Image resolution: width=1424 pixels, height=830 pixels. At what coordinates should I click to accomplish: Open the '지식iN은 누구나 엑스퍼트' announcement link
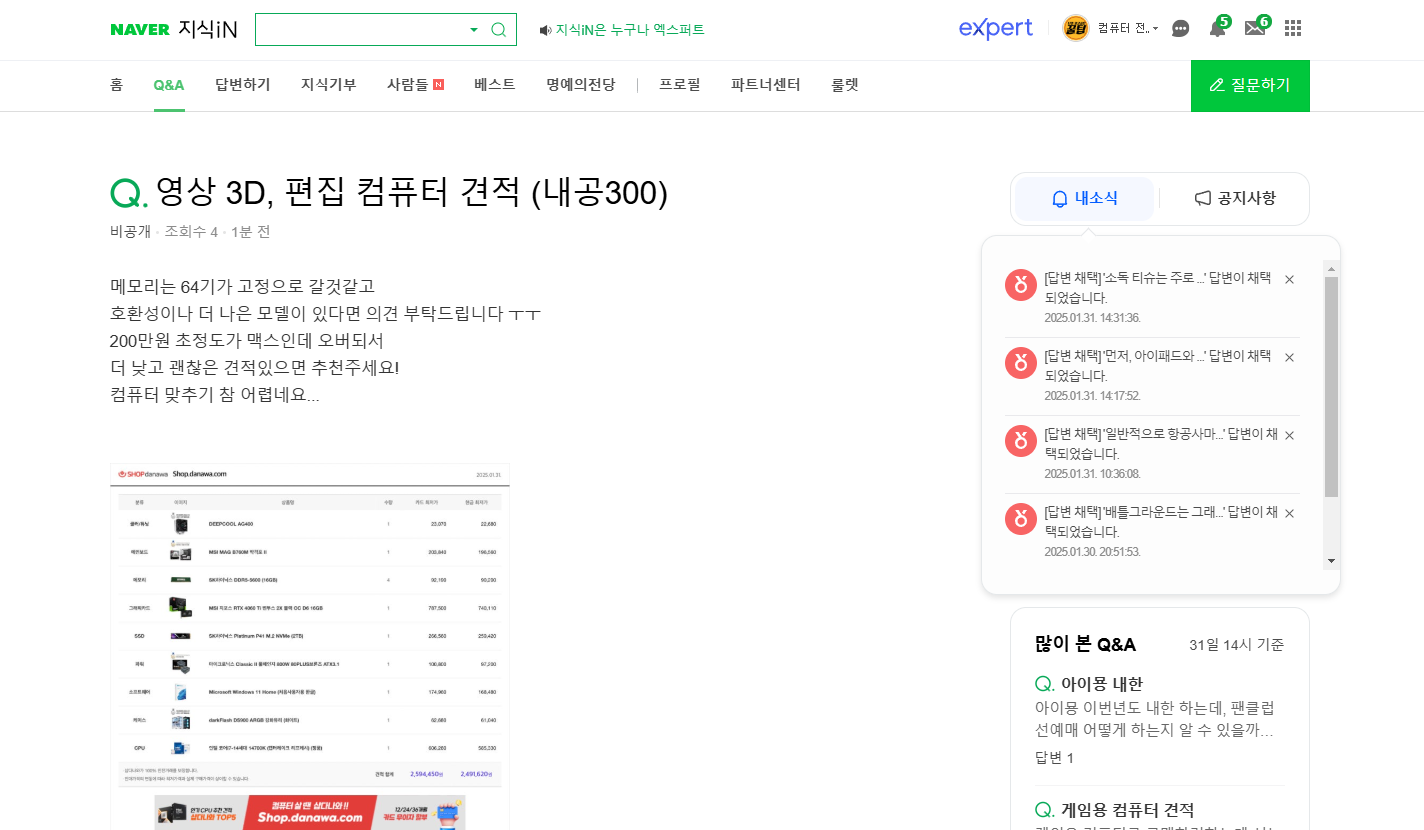pyautogui.click(x=622, y=30)
